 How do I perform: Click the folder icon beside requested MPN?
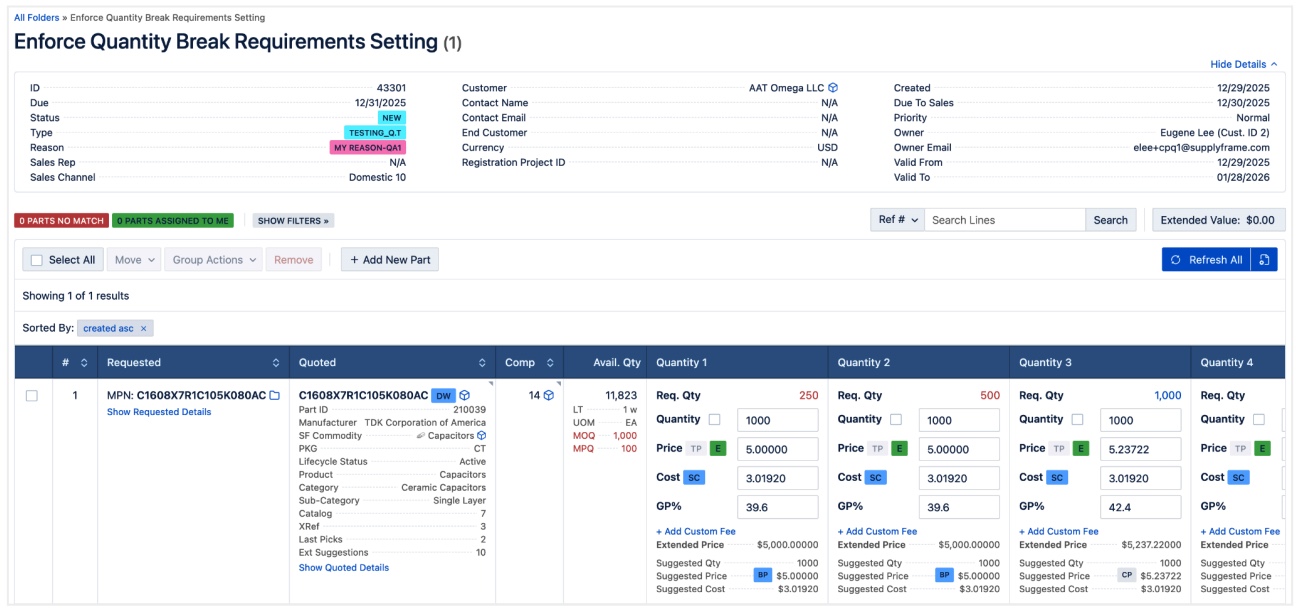click(275, 396)
